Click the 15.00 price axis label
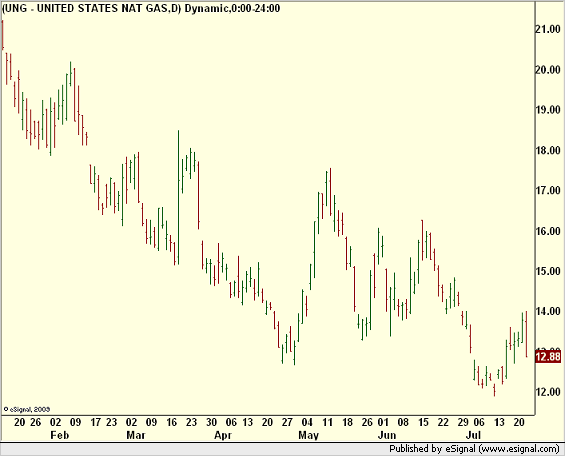This screenshot has height=456, width=565. coord(548,271)
